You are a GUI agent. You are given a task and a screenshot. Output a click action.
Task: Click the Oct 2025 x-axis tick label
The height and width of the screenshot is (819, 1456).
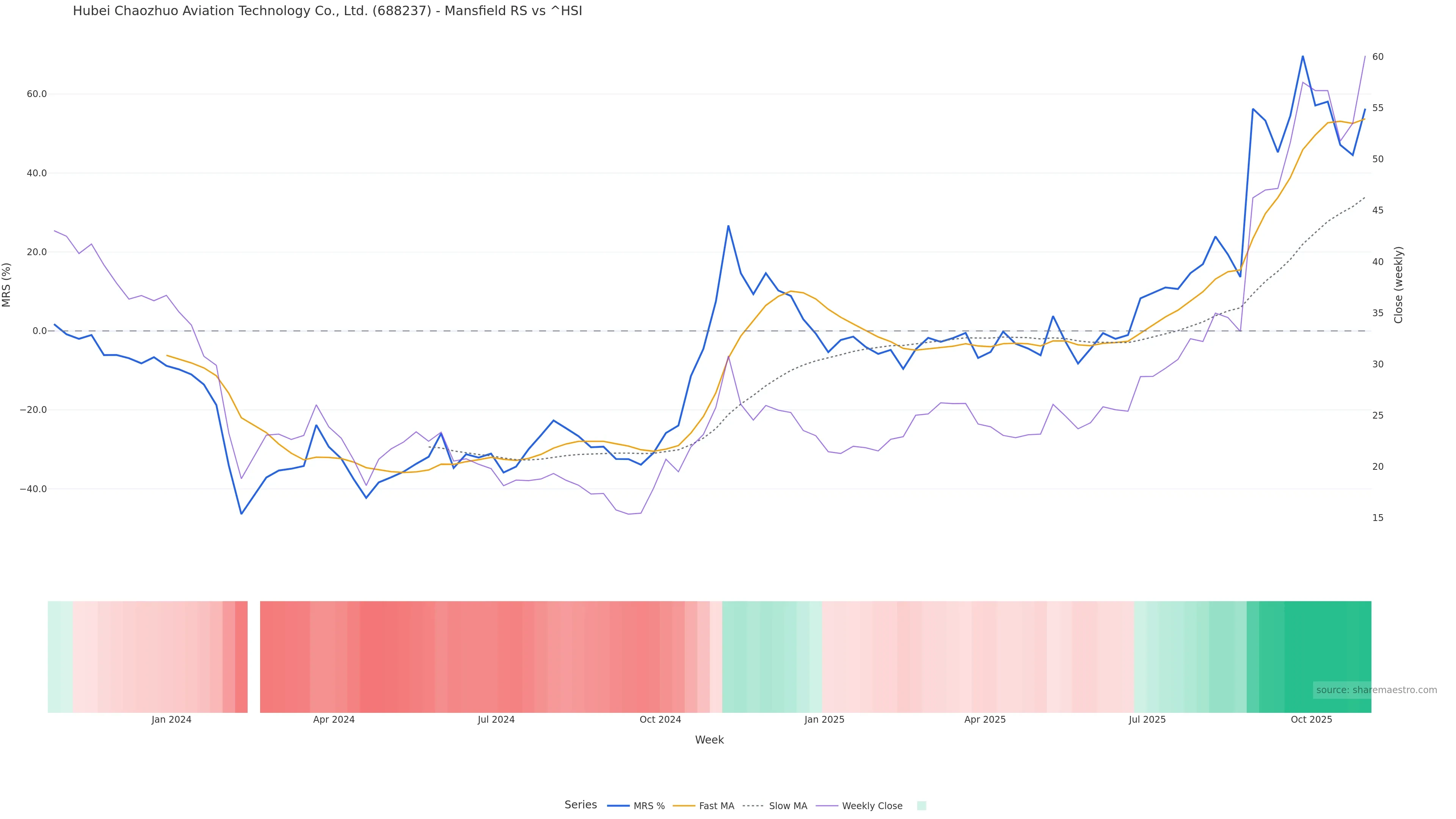[x=1311, y=720]
